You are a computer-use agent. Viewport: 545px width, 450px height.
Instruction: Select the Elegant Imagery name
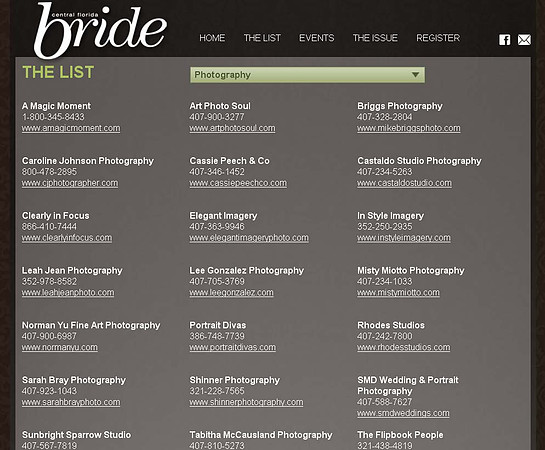(223, 216)
